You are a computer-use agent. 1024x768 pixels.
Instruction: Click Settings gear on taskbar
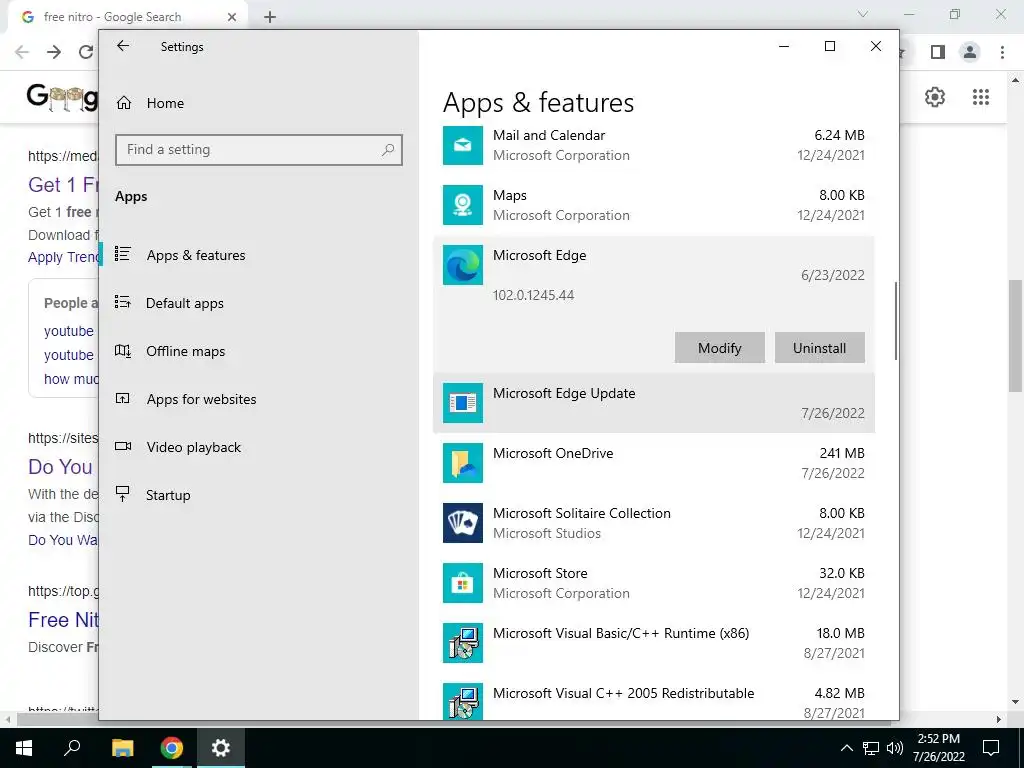[x=221, y=748]
